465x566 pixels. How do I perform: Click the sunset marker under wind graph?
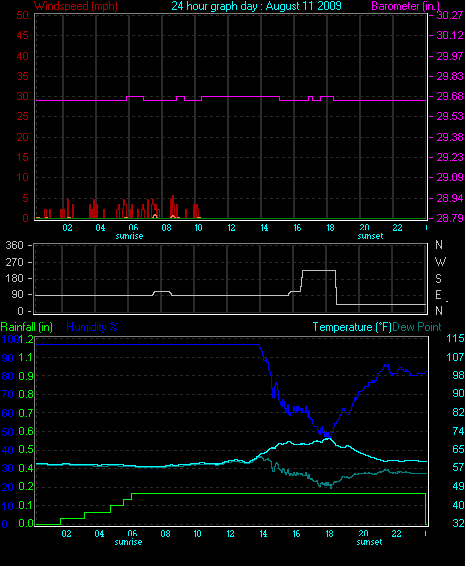370,236
